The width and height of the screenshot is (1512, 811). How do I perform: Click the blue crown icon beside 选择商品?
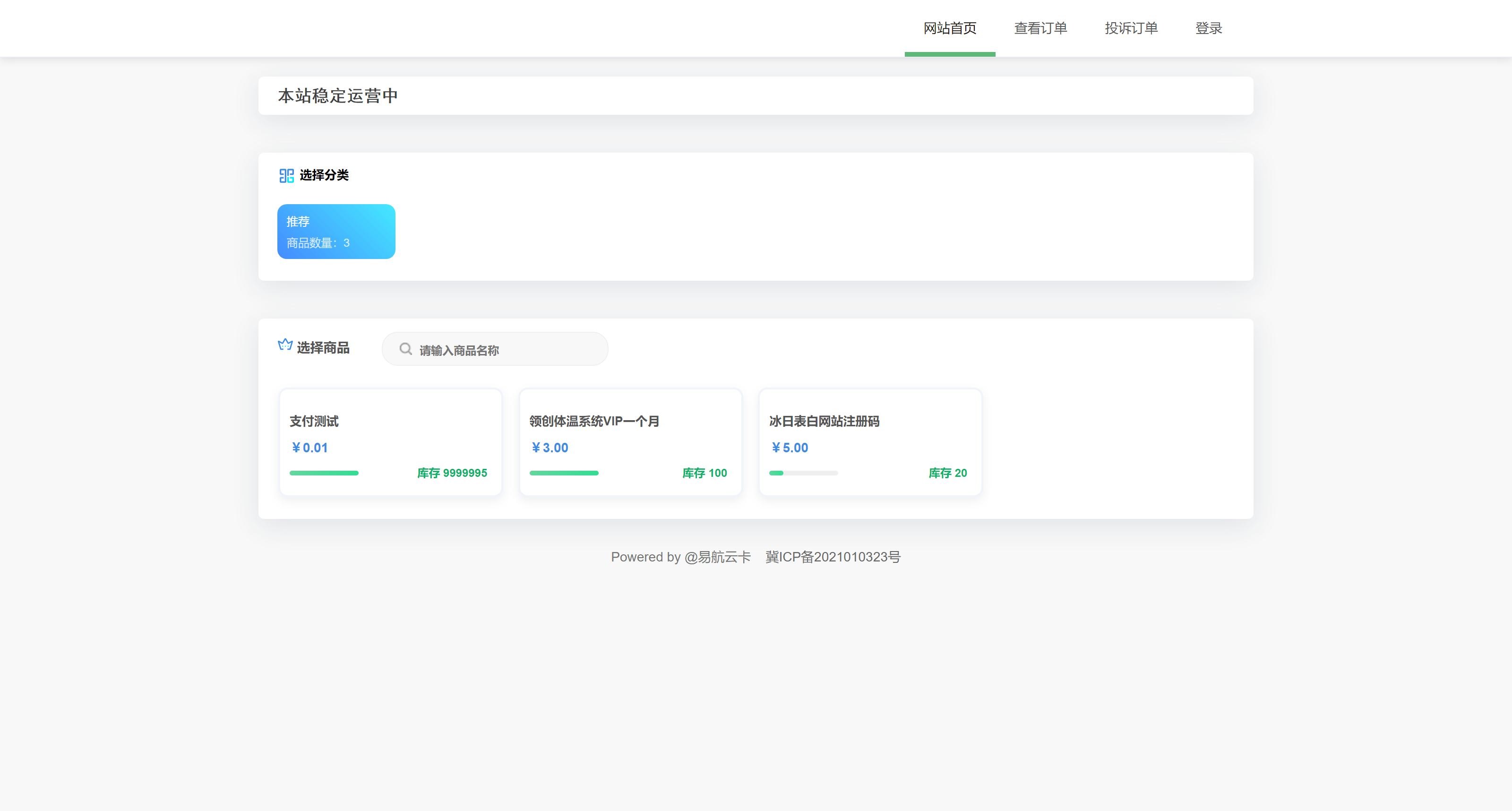[x=285, y=346]
